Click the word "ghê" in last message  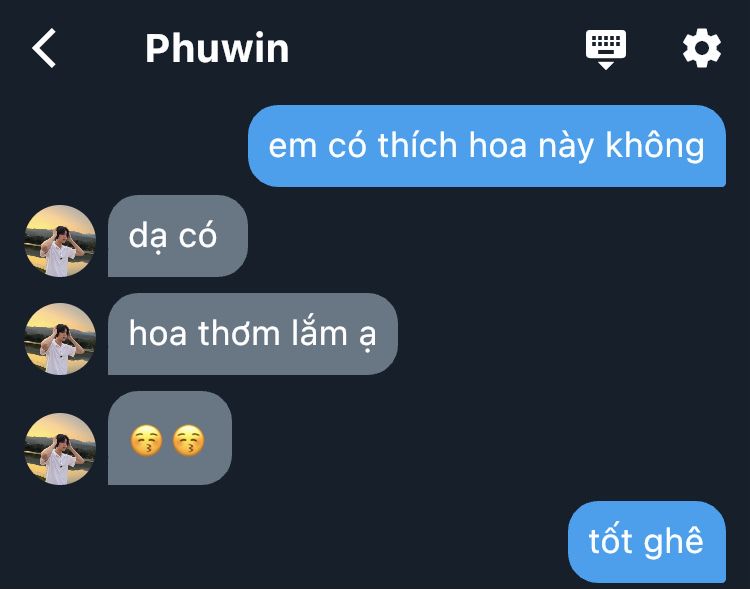point(674,542)
